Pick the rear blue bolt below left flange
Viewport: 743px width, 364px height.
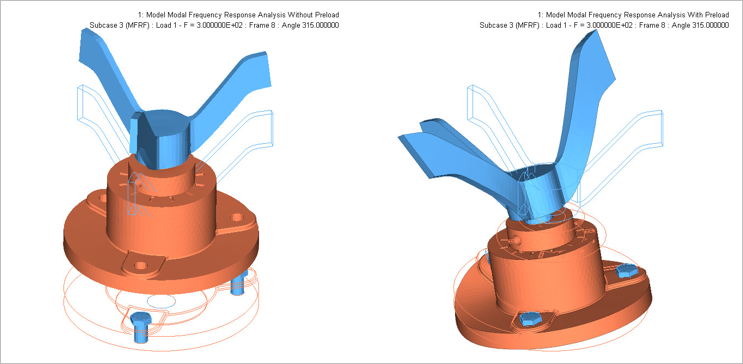coord(237,284)
